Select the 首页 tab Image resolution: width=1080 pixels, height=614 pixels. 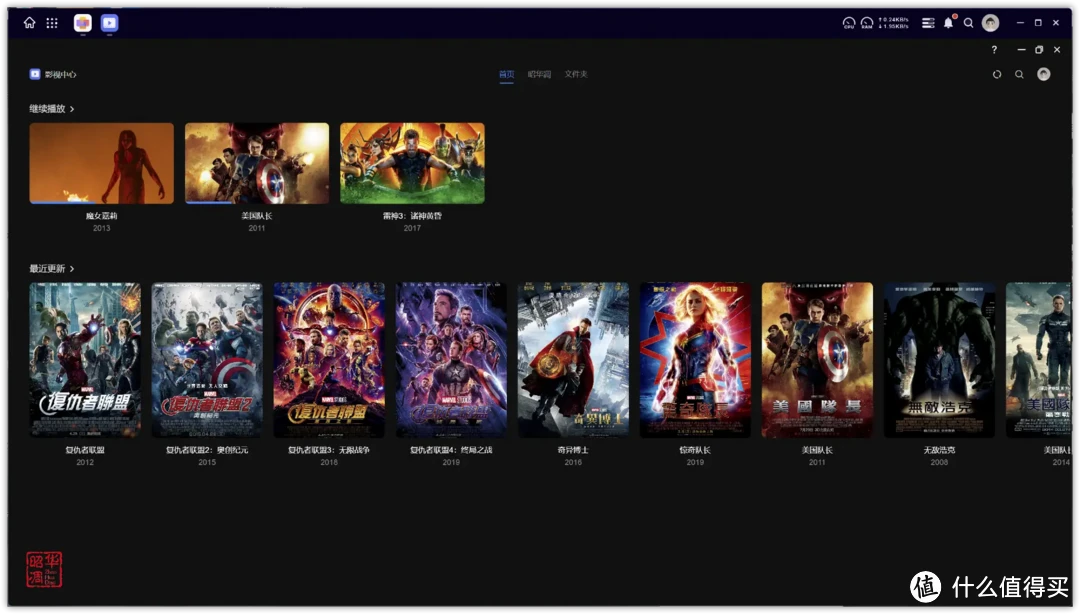click(x=507, y=74)
